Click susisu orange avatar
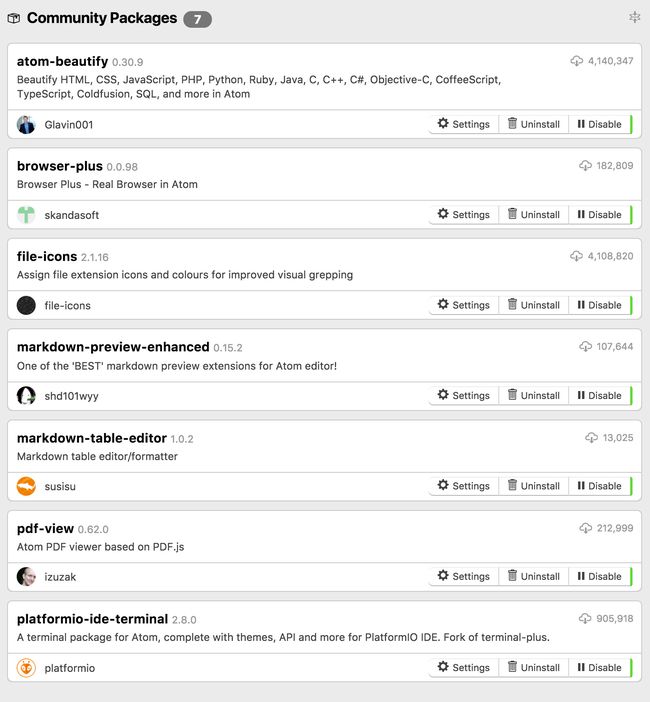 tap(26, 486)
